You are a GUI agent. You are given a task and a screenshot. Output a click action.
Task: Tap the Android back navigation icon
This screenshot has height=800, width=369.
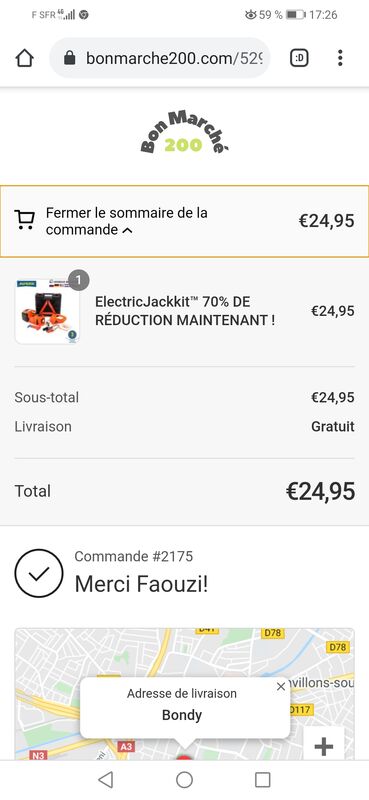[x=105, y=779]
